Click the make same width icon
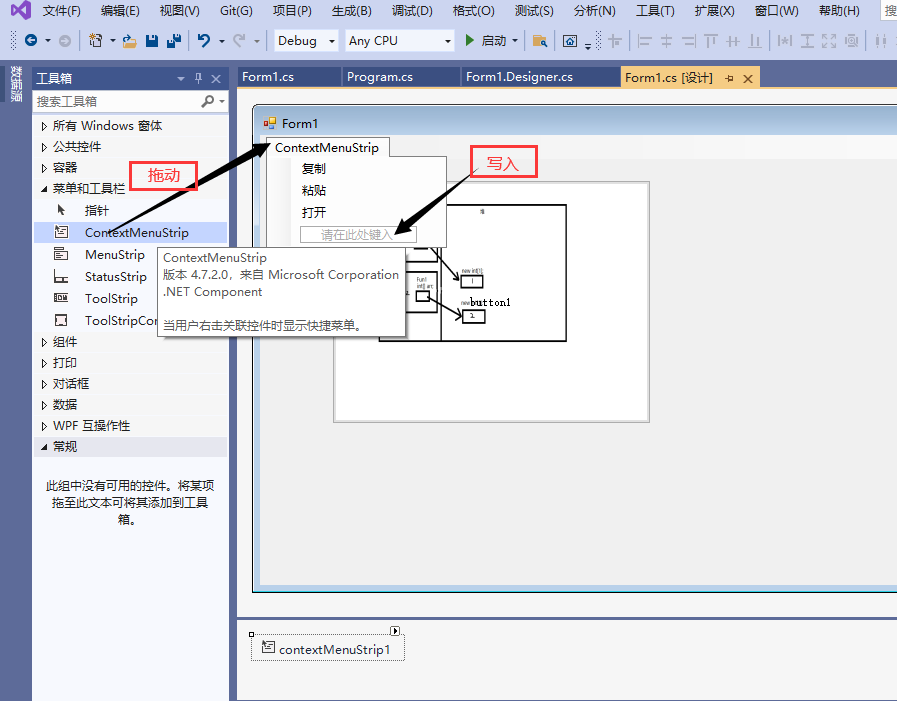 785,41
